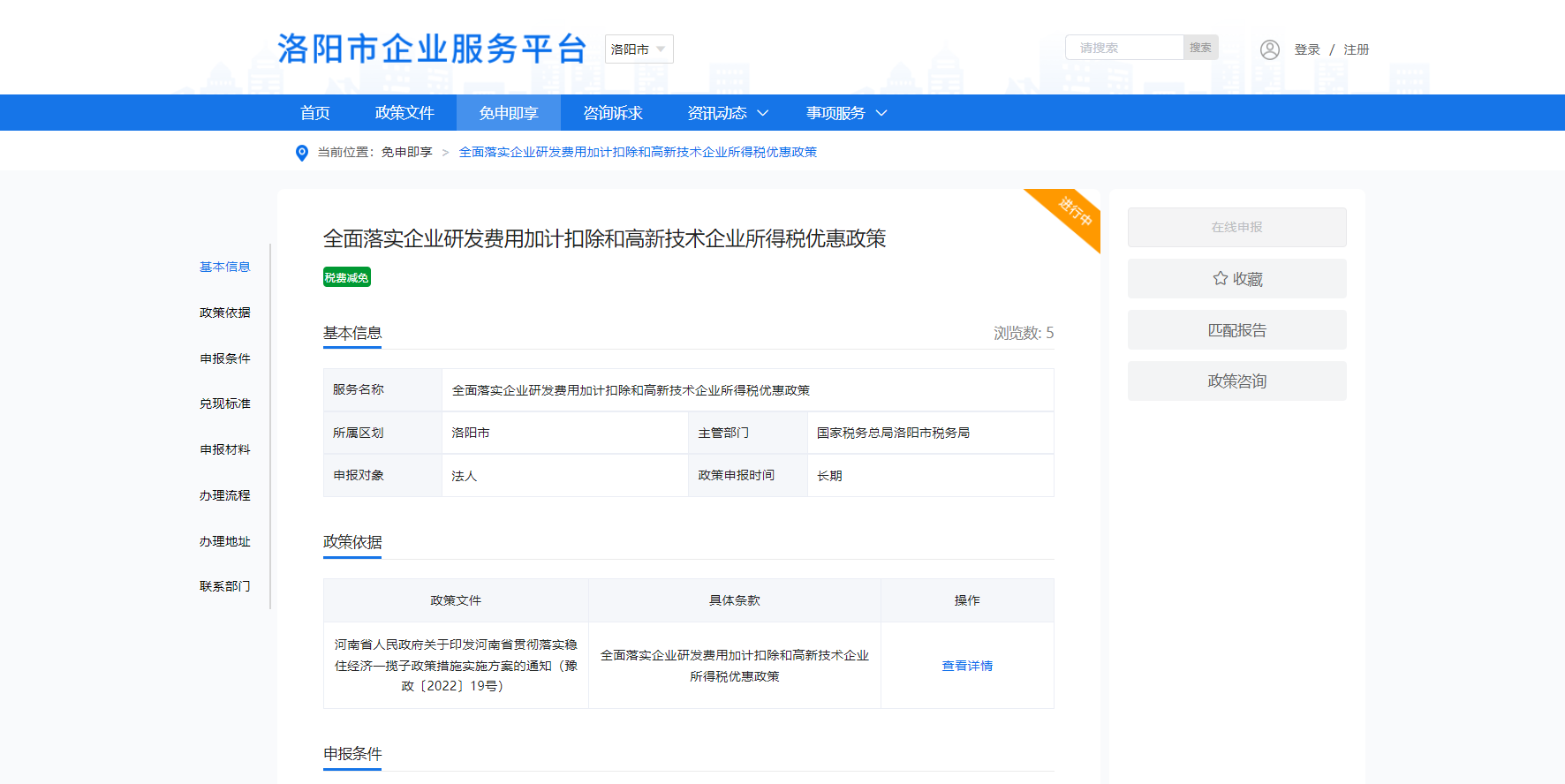Image resolution: width=1565 pixels, height=784 pixels.
Task: Click the 政策依据 section heading
Action: [352, 542]
